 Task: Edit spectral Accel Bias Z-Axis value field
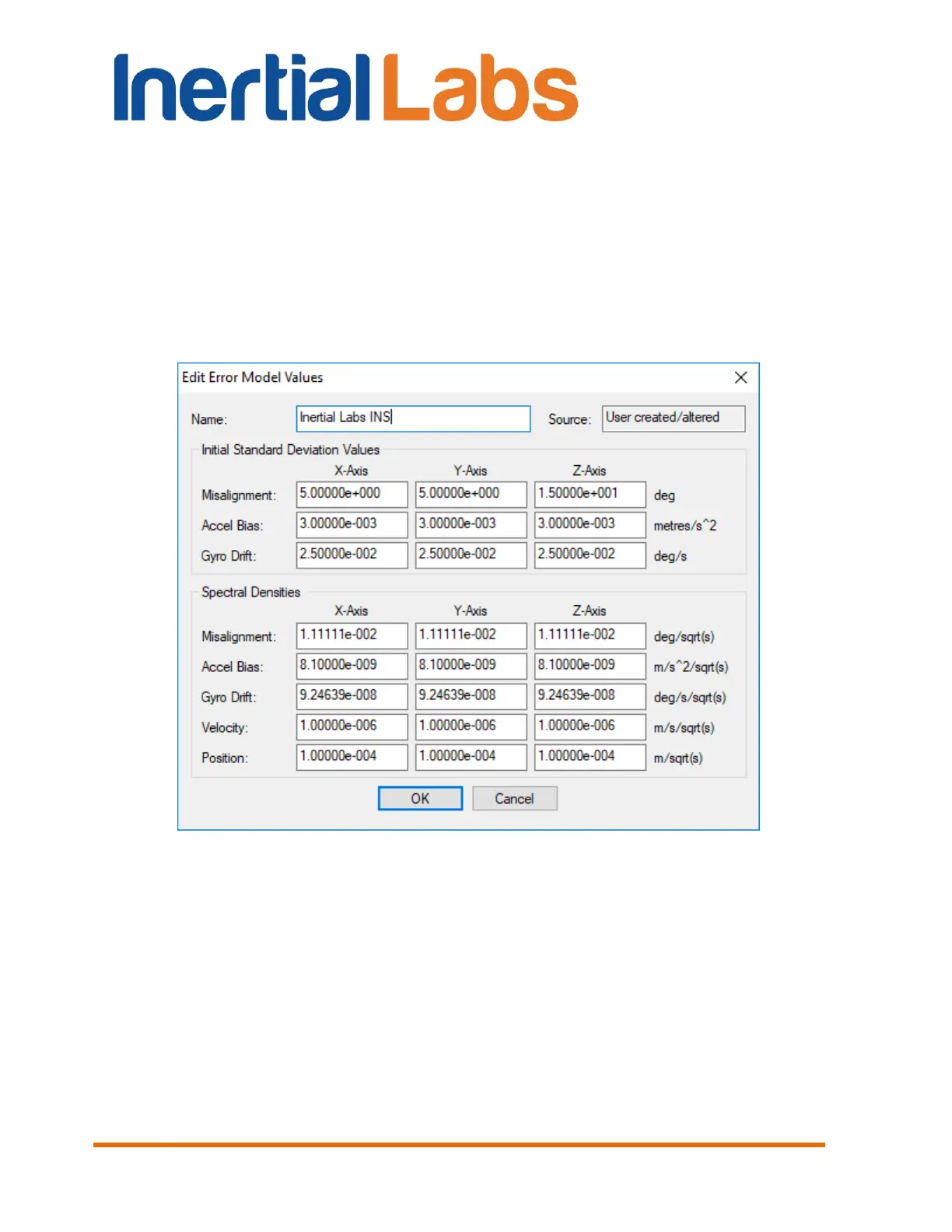[x=590, y=666]
